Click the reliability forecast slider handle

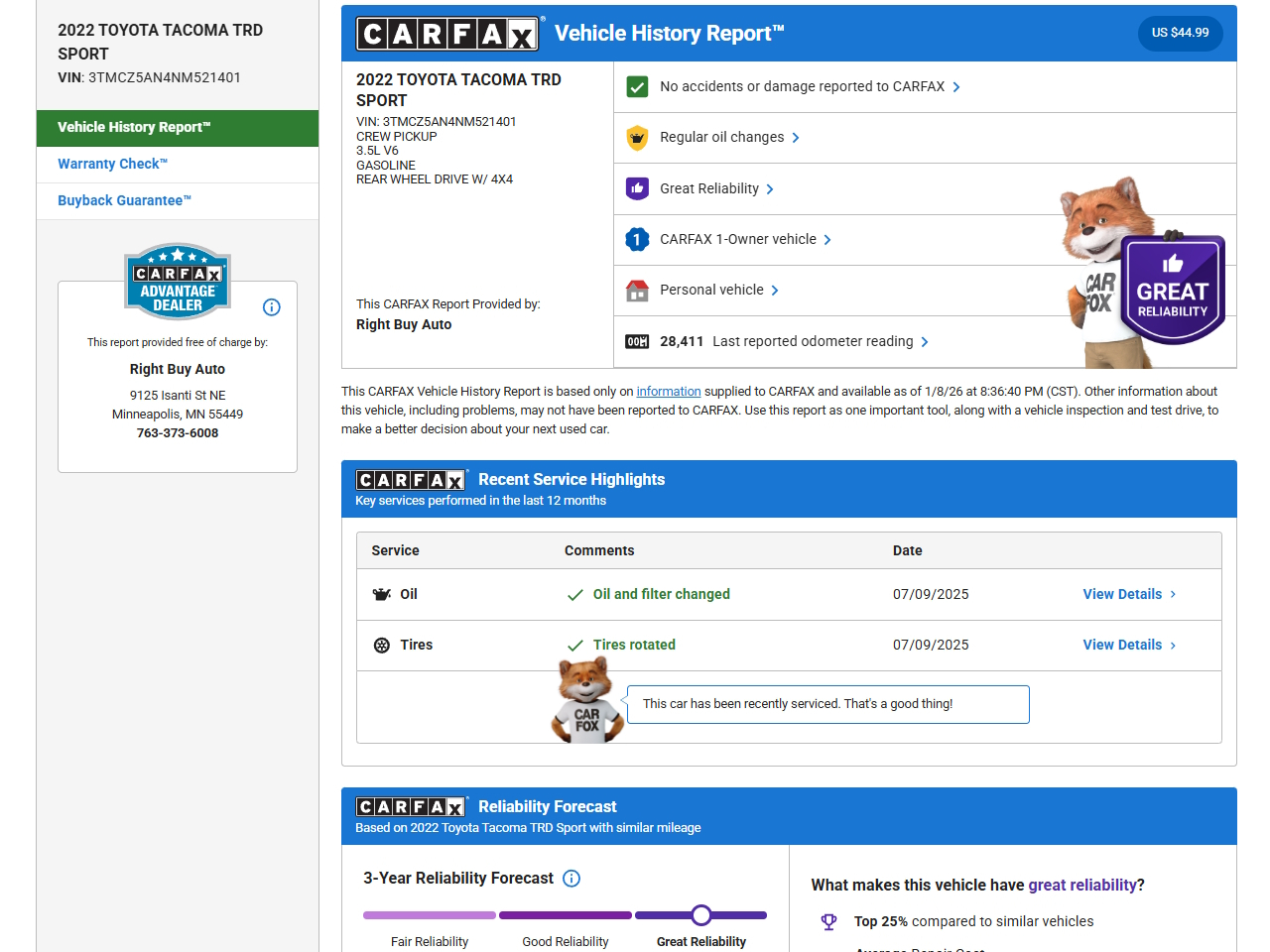coord(701,914)
